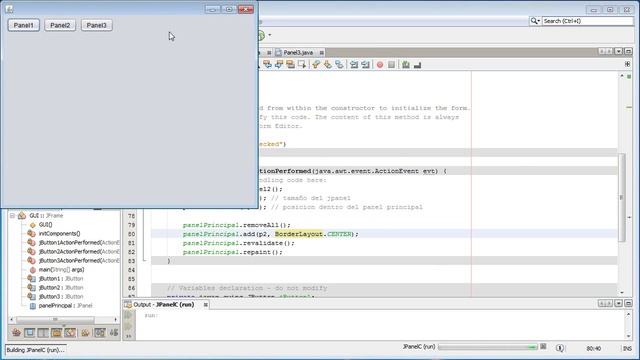Close the Output JPanelC run tab
640x360 pixels.
206,304
